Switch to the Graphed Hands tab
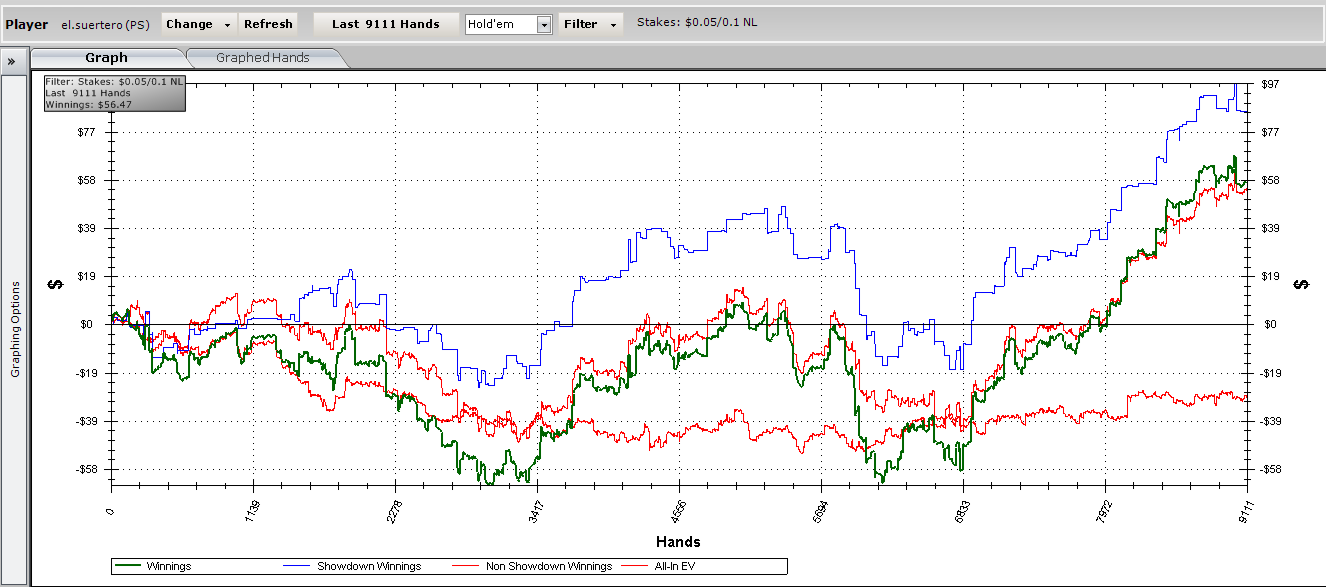The width and height of the screenshot is (1326, 587). [x=262, y=58]
